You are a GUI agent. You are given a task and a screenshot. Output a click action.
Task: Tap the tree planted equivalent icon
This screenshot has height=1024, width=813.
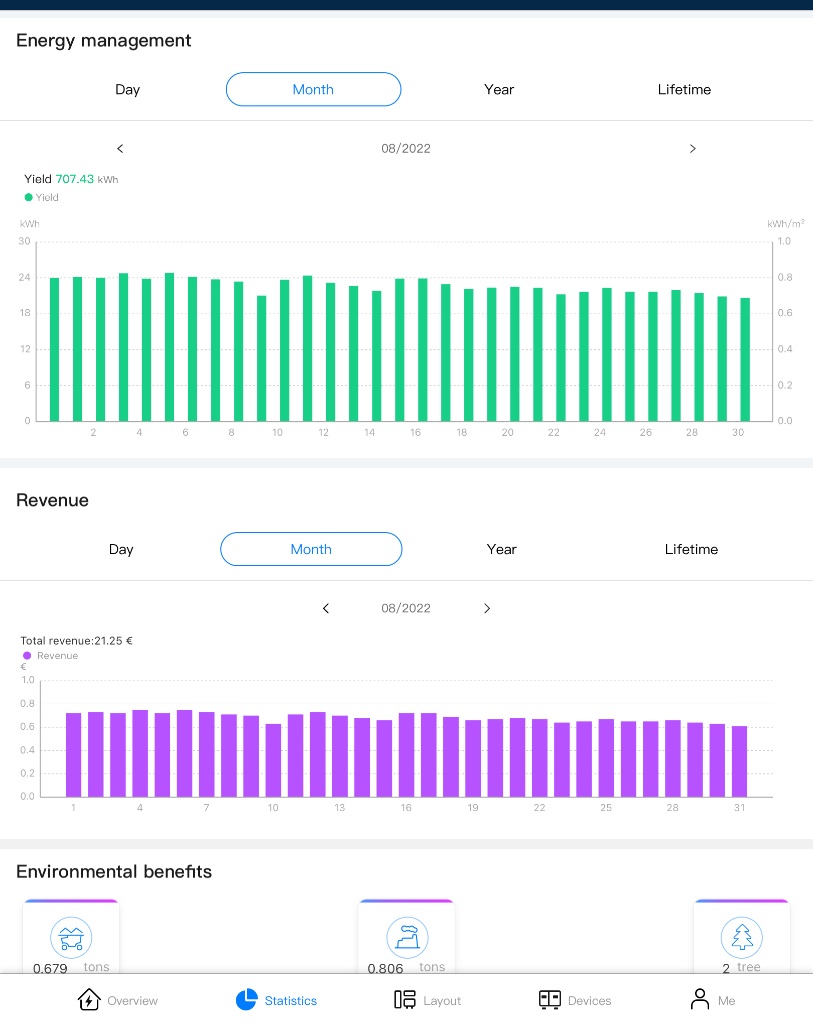click(741, 938)
